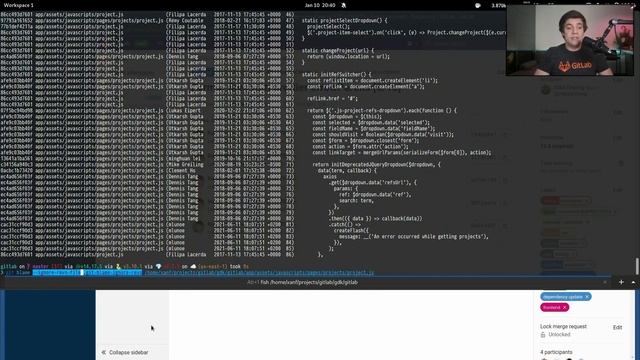
Task: Click the 'static projectSelectDropdown()' code line
Action: (344, 20)
